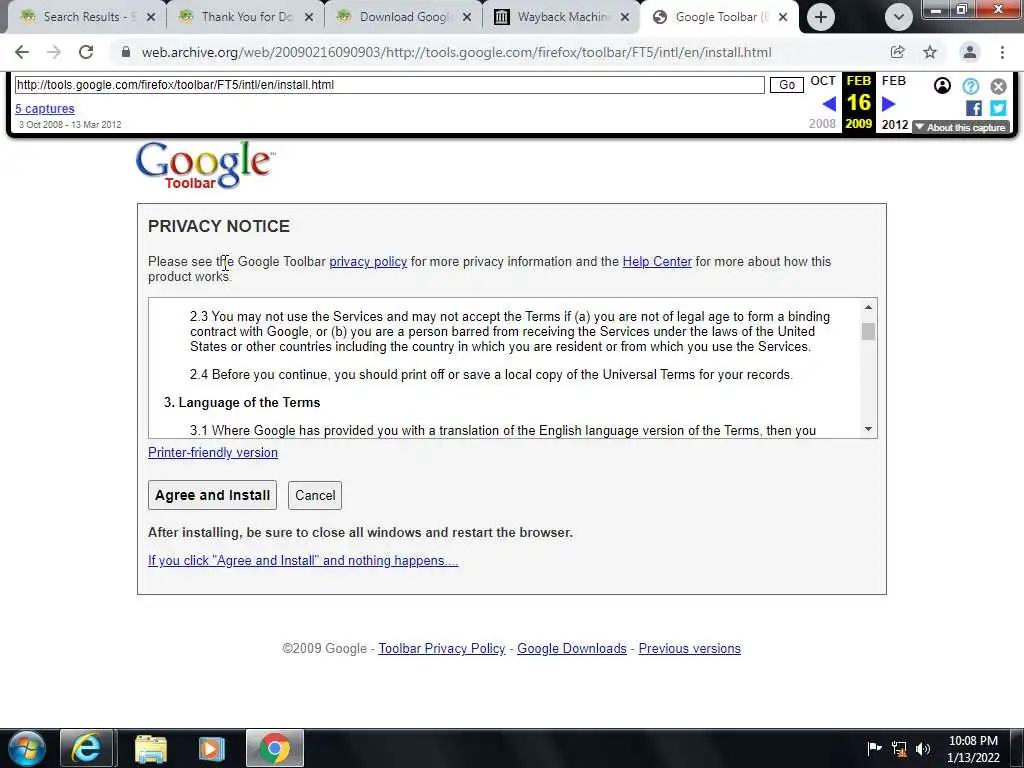Click the browser forward arrow
The image size is (1024, 768).
[54, 52]
